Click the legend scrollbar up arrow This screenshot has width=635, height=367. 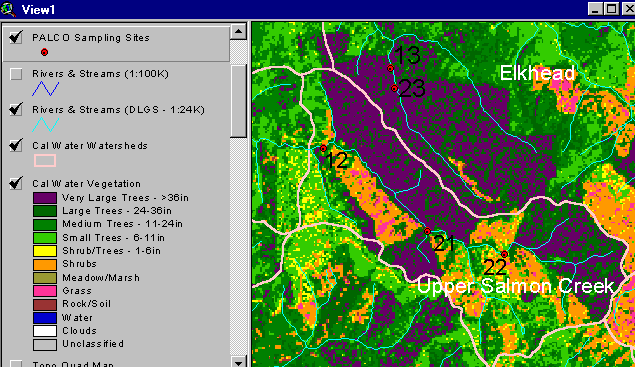(239, 31)
